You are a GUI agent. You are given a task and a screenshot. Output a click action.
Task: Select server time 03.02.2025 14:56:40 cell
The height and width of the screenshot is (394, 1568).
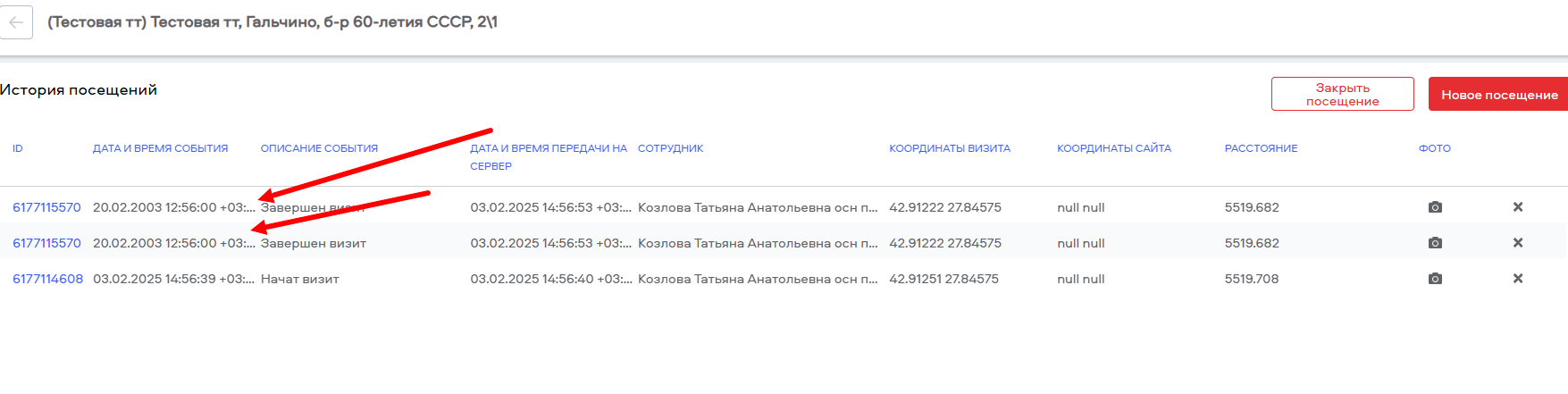[551, 279]
